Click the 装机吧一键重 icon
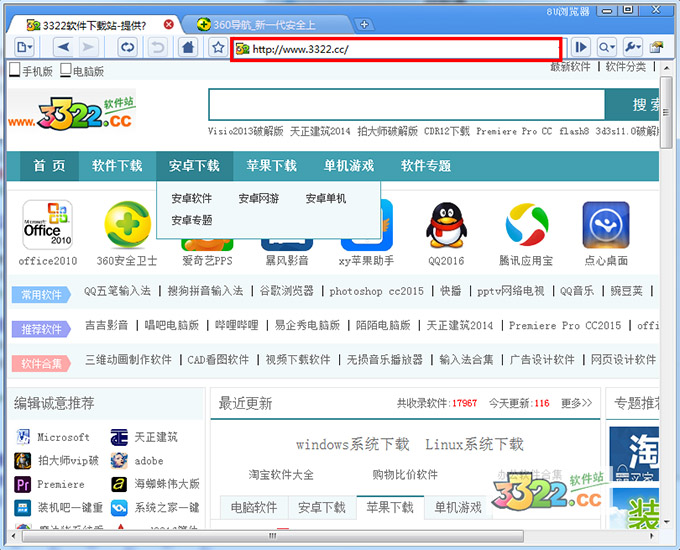Image resolution: width=680 pixels, height=550 pixels. pos(23,507)
